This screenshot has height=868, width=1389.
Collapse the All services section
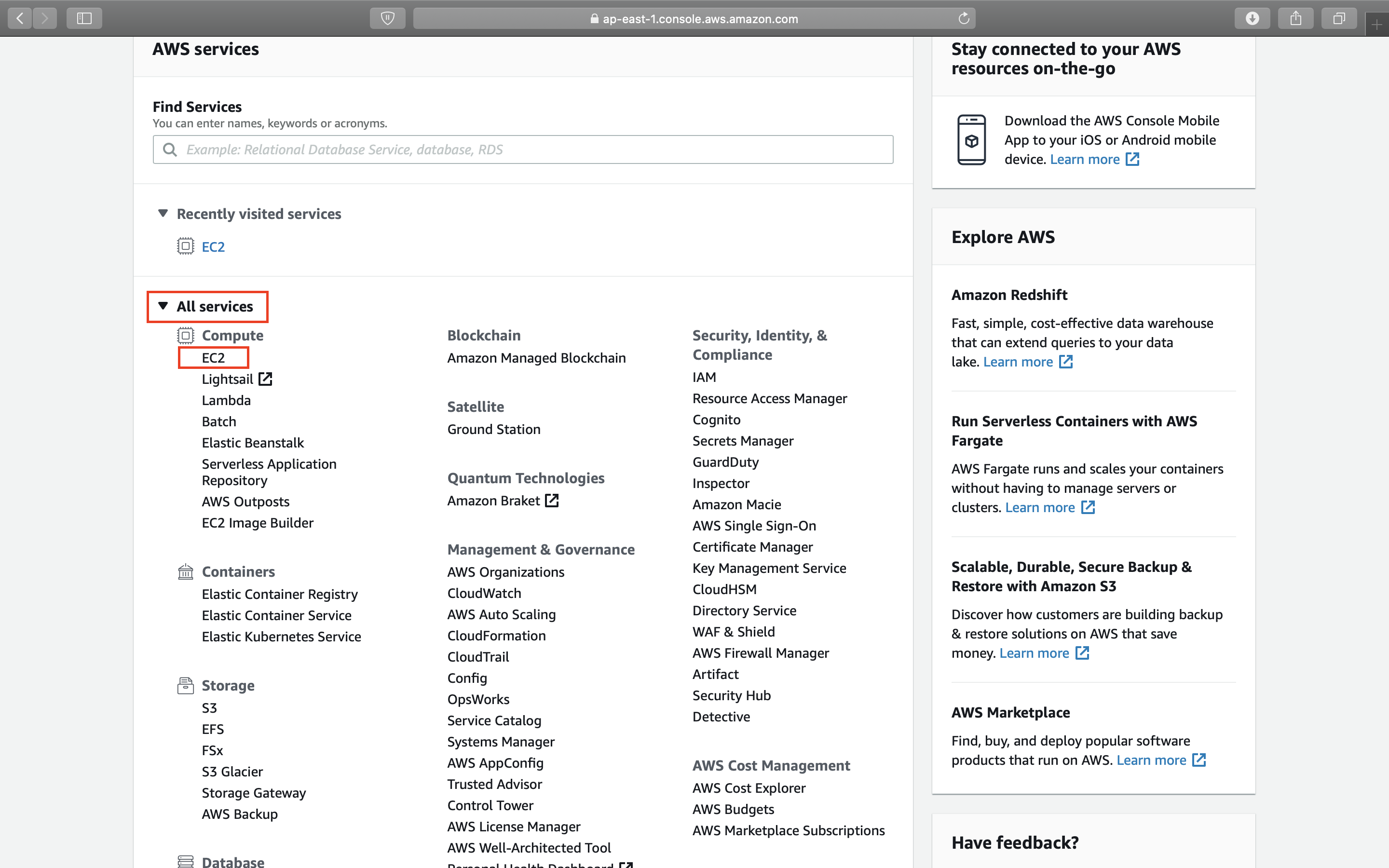[163, 306]
